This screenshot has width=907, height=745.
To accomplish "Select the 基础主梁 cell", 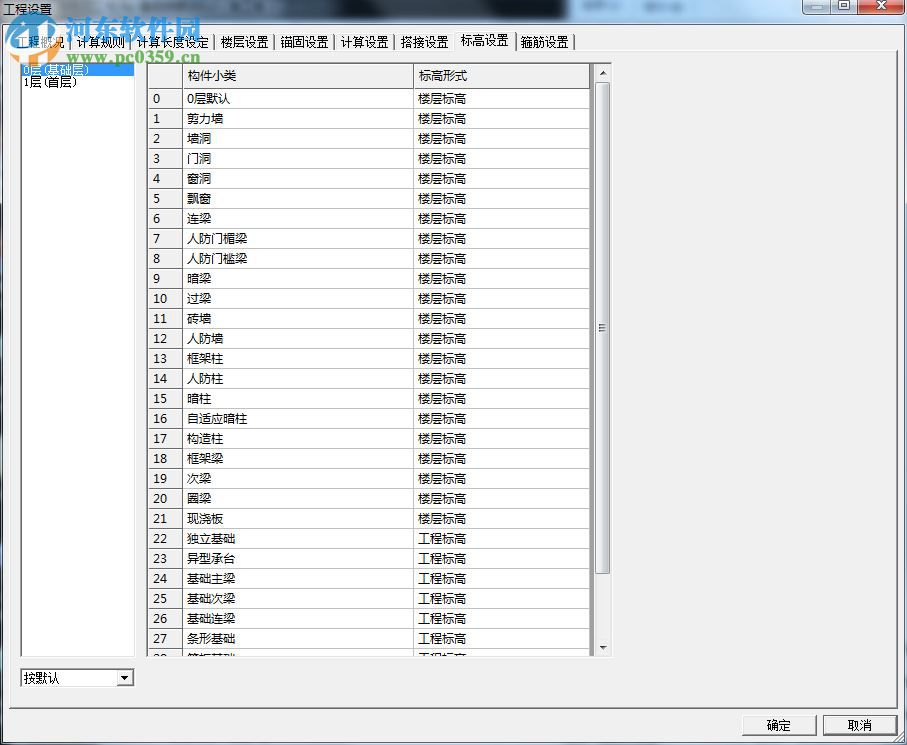I will 298,579.
